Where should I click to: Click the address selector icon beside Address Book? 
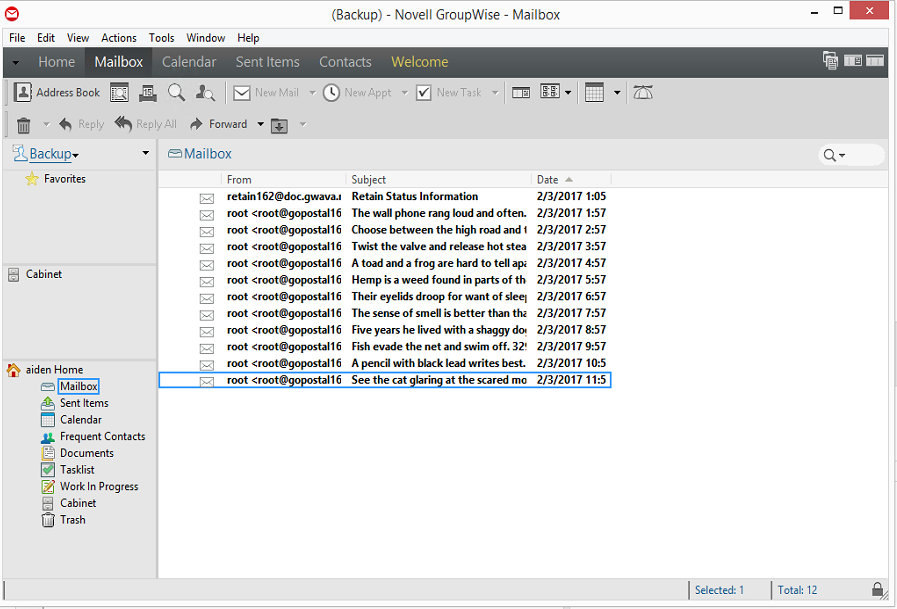click(119, 93)
